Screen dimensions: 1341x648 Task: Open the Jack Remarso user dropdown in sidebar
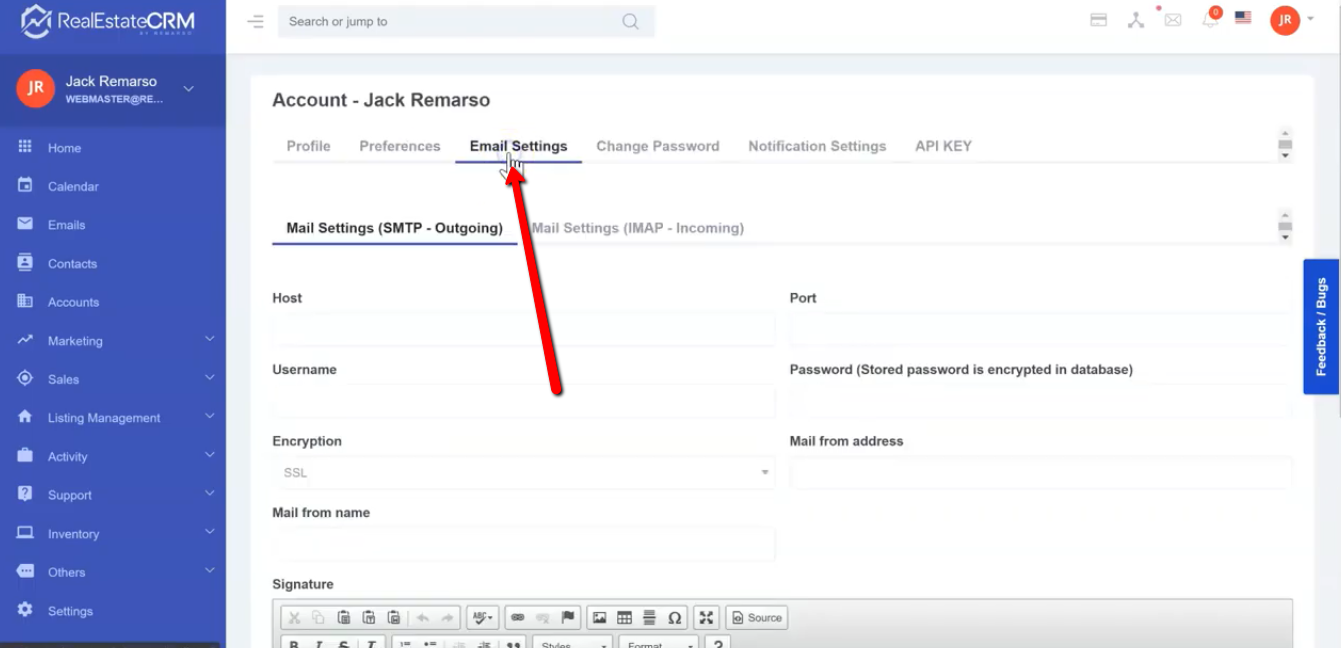188,89
